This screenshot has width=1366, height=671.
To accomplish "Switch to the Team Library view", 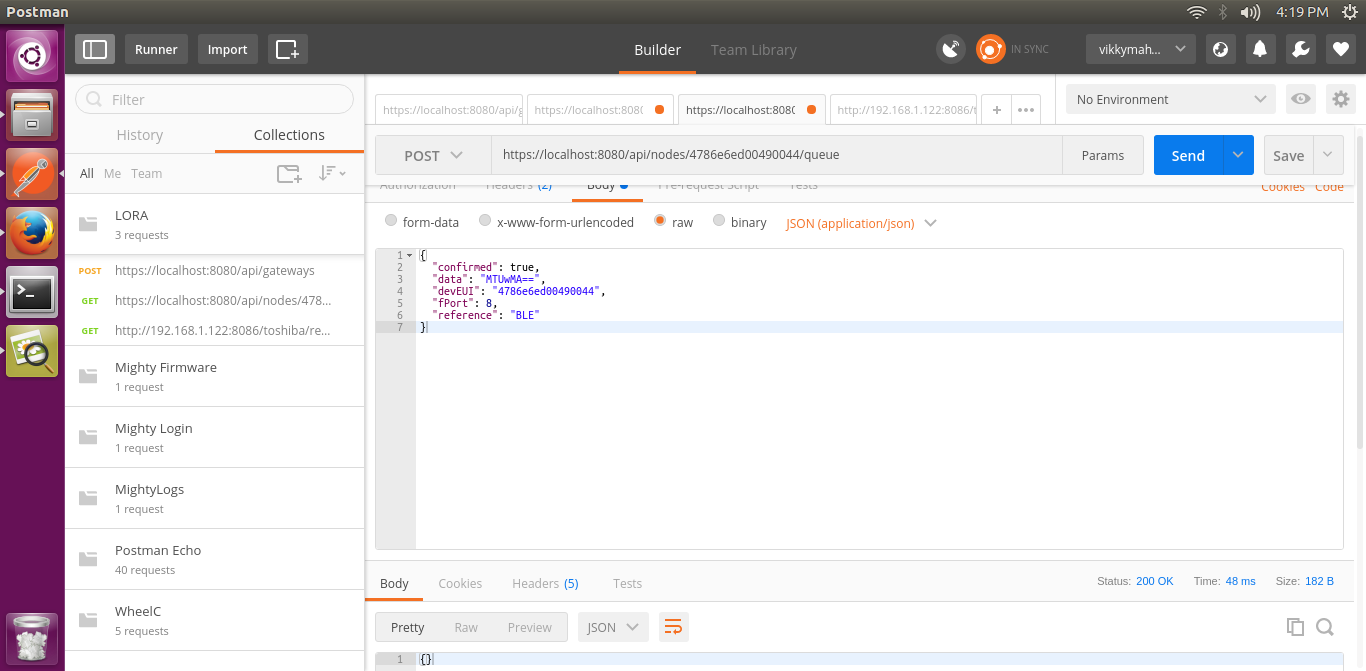I will pos(753,49).
